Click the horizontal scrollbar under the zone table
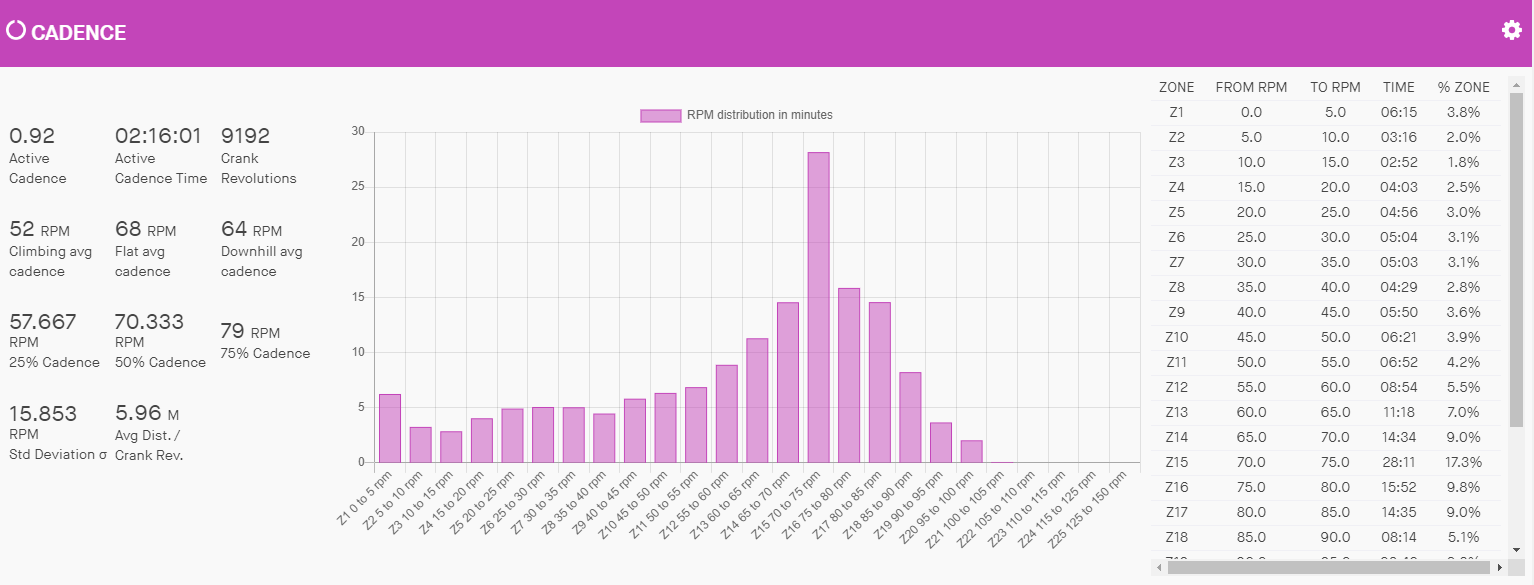Viewport: 1534px width, 585px height. (1328, 567)
